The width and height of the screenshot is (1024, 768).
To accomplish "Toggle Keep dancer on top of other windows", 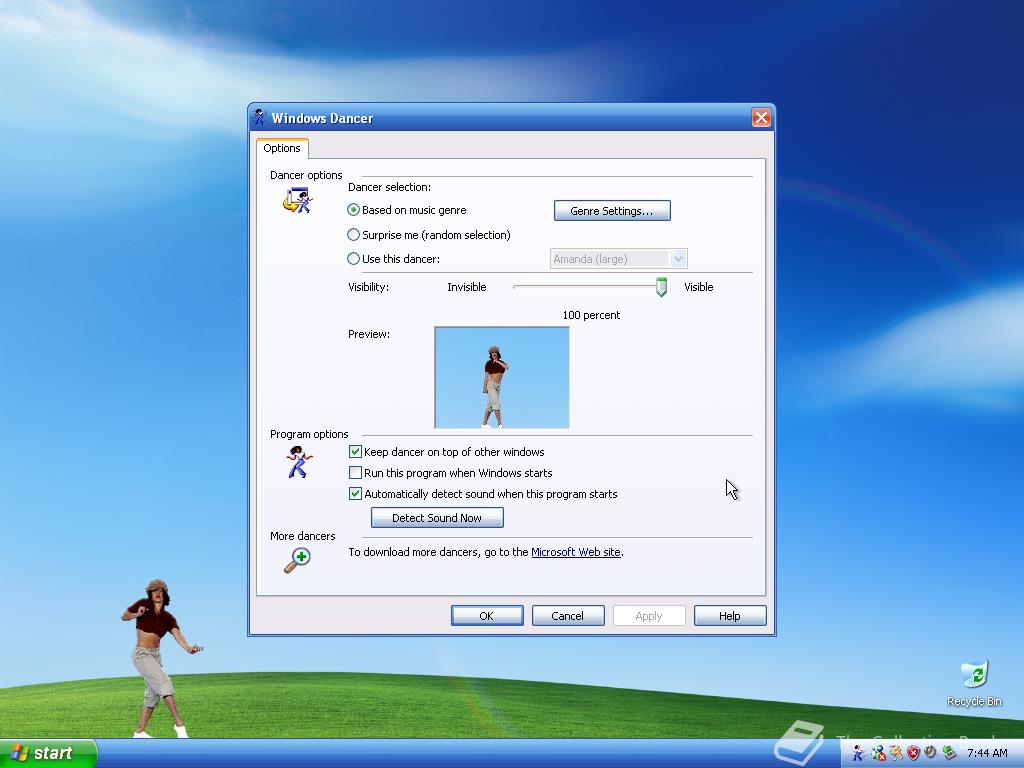I will 355,452.
